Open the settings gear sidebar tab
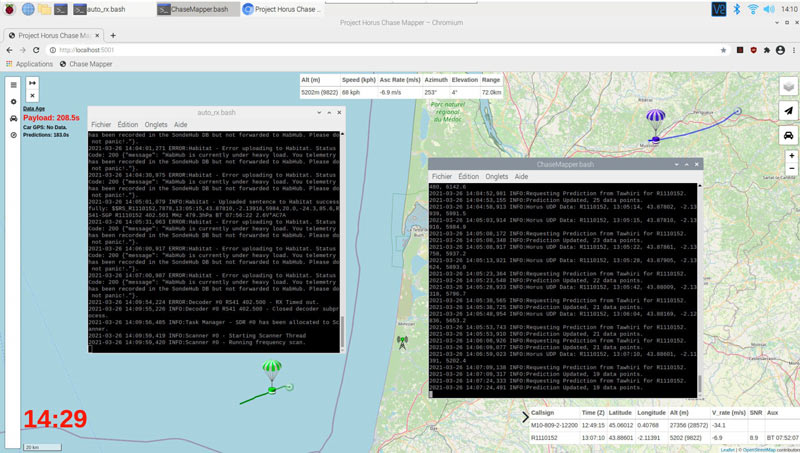The image size is (800, 453). point(14,102)
